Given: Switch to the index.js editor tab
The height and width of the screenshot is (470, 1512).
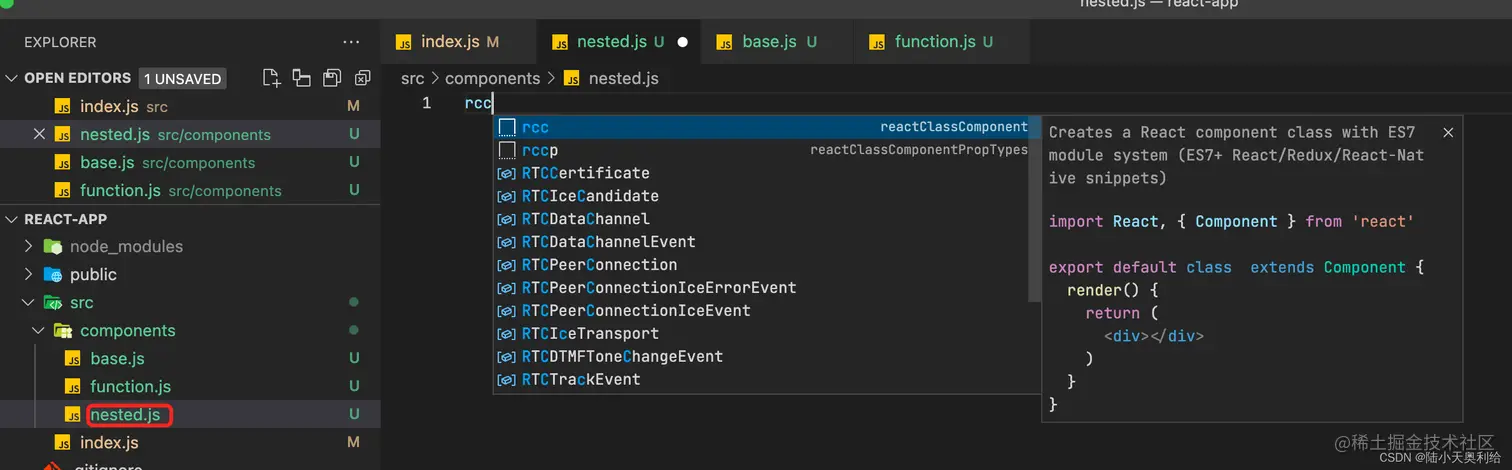Looking at the screenshot, I should [459, 42].
